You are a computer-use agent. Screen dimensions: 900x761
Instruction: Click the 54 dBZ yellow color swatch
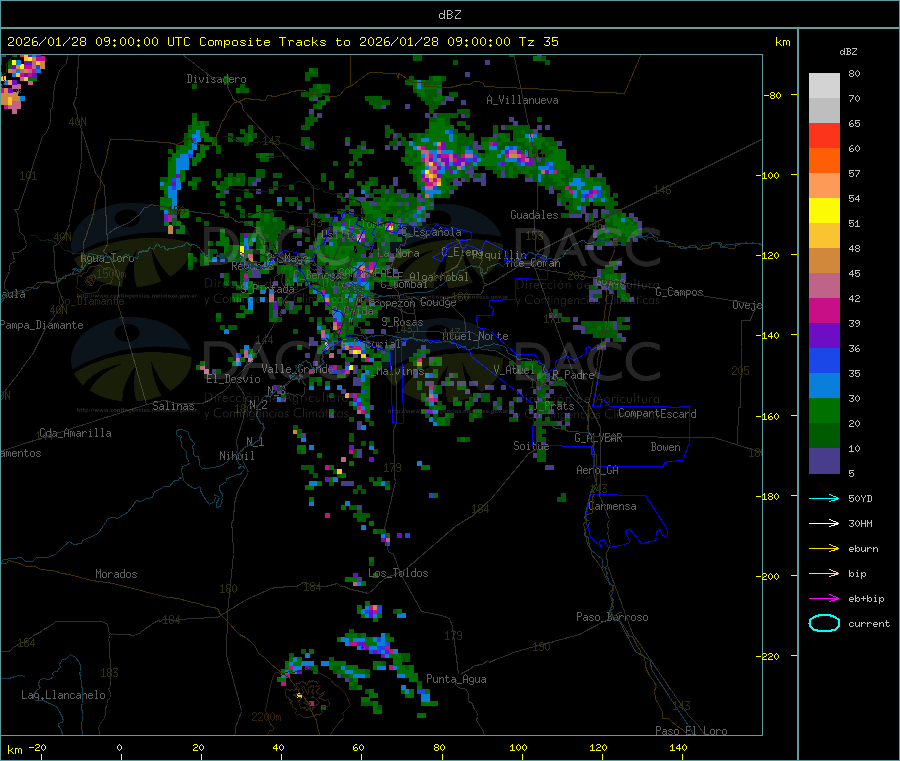[x=824, y=211]
